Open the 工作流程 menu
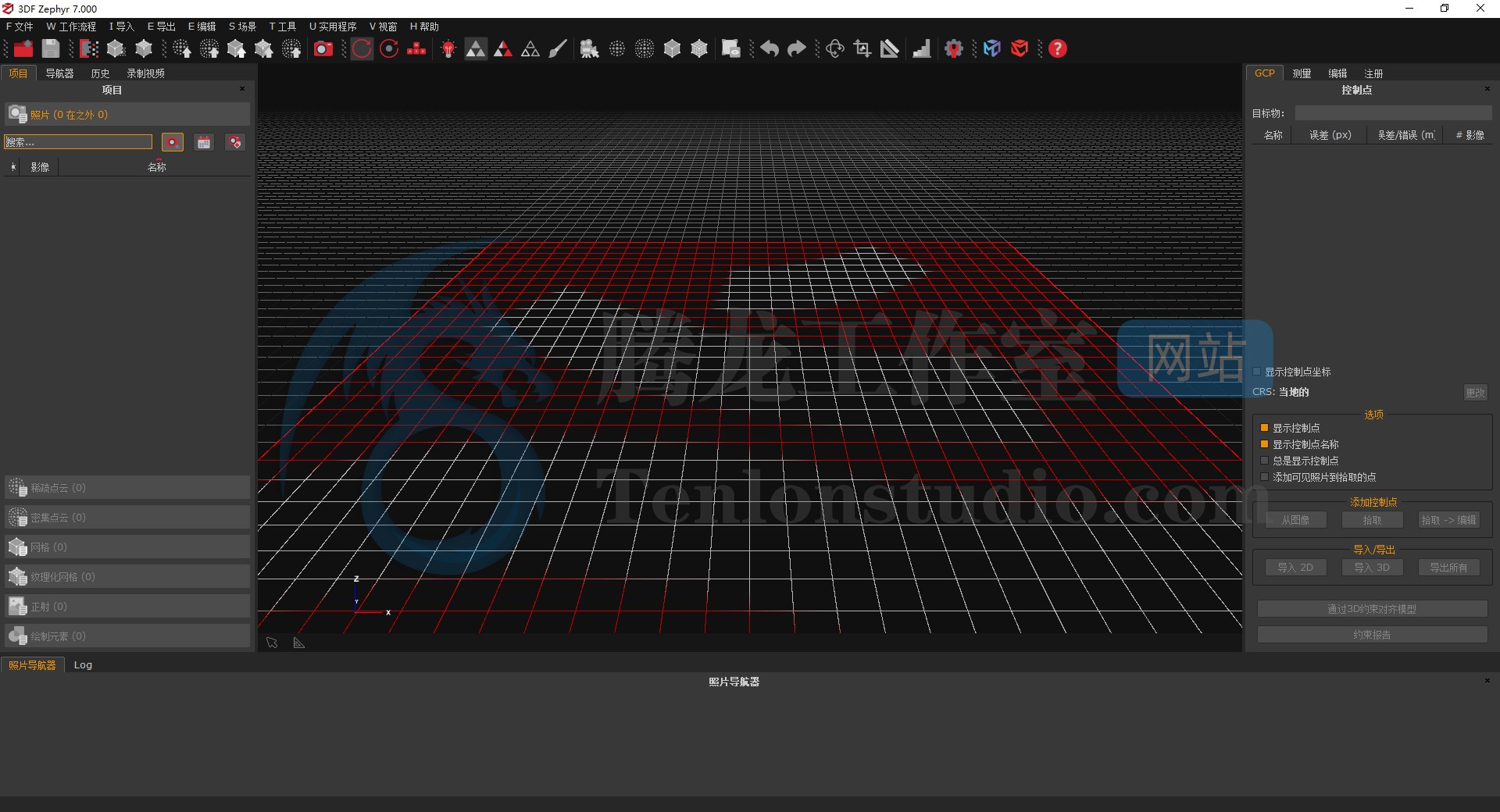 [x=71, y=27]
